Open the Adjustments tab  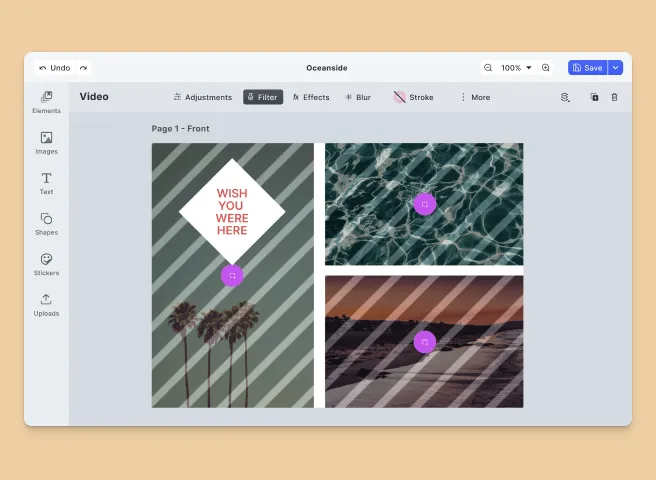pos(203,97)
